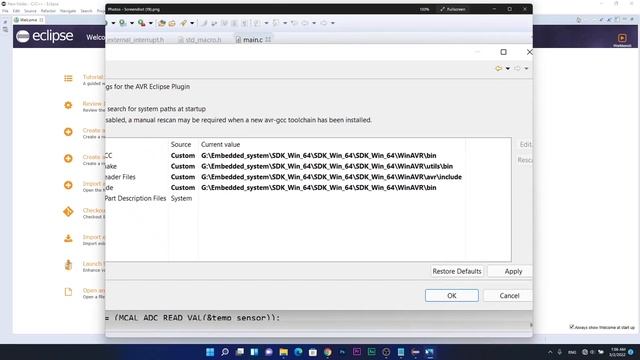Open back-history dropdown in preferences dialog
640x360 pixels.
[x=508, y=69]
